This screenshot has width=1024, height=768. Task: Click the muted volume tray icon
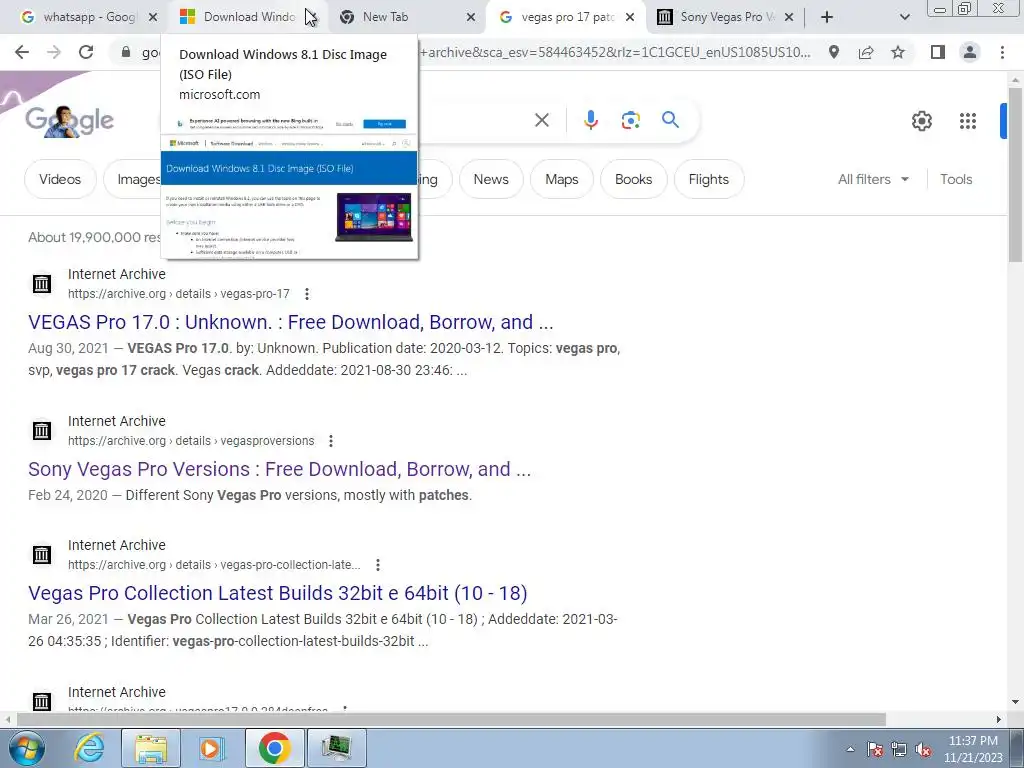[x=923, y=750]
